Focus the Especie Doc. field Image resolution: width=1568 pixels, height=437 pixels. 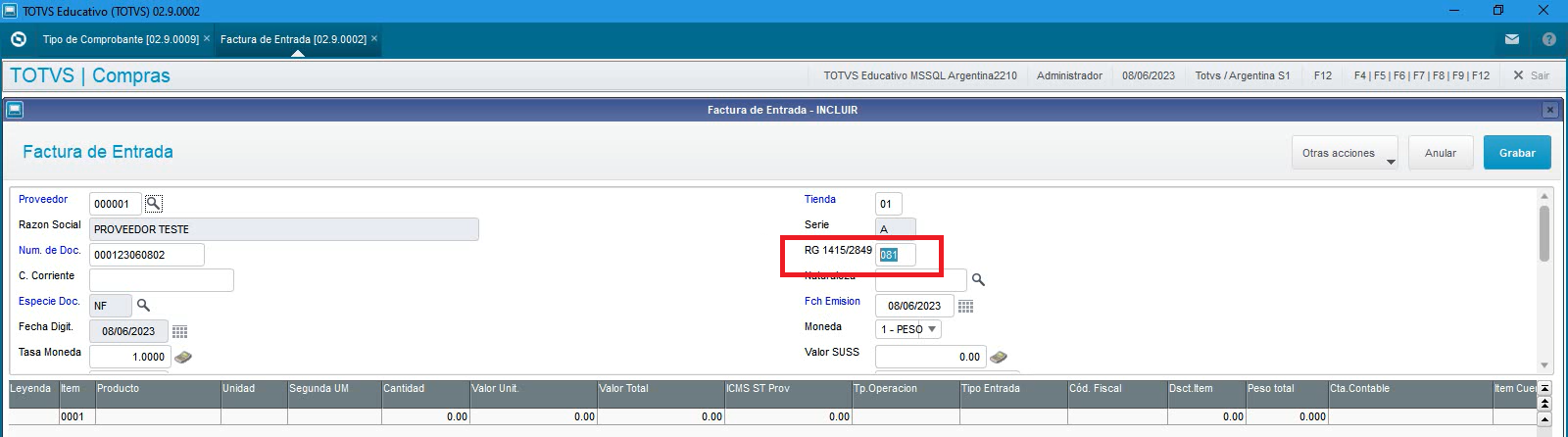point(111,306)
